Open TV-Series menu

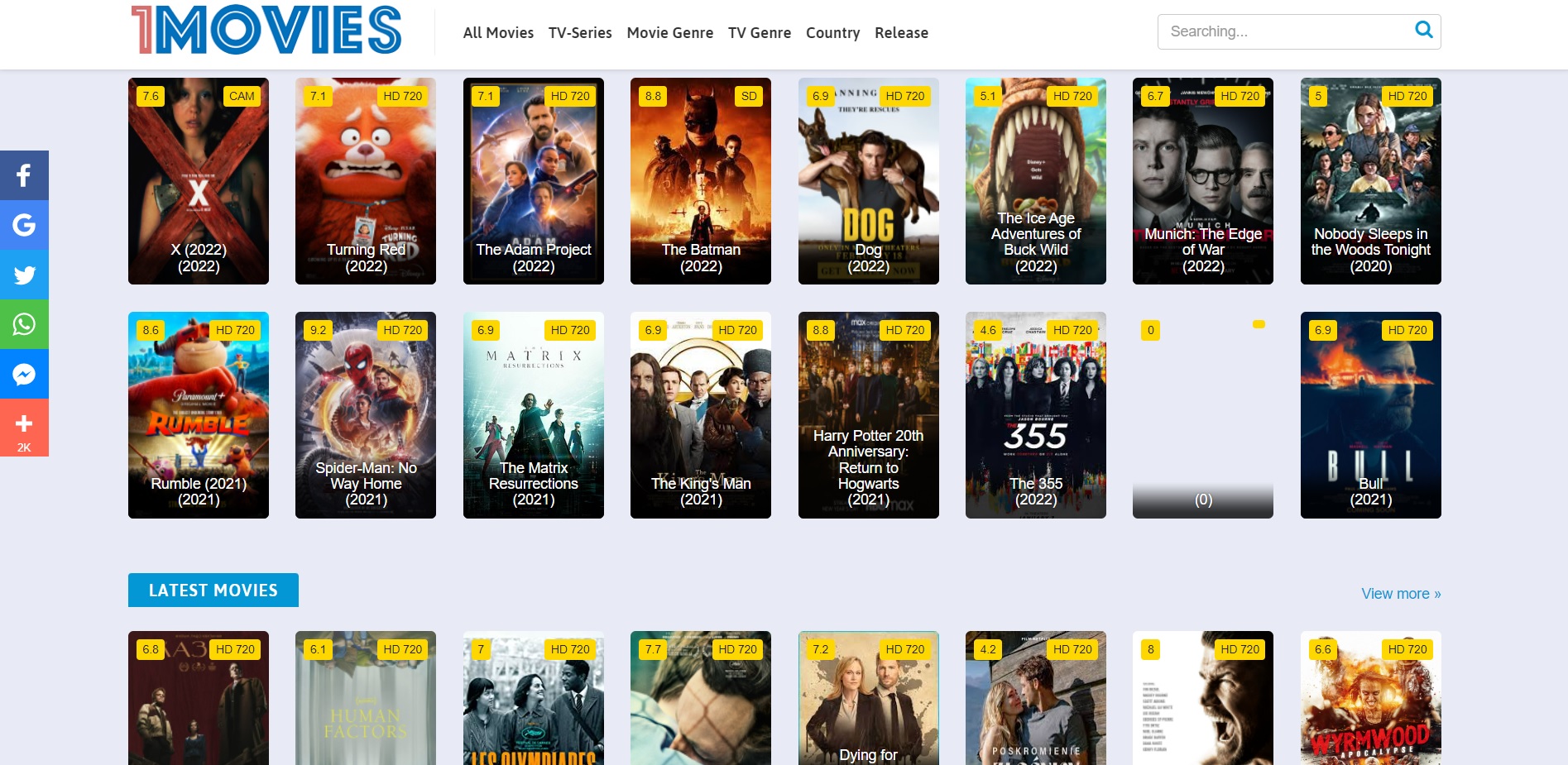(580, 33)
